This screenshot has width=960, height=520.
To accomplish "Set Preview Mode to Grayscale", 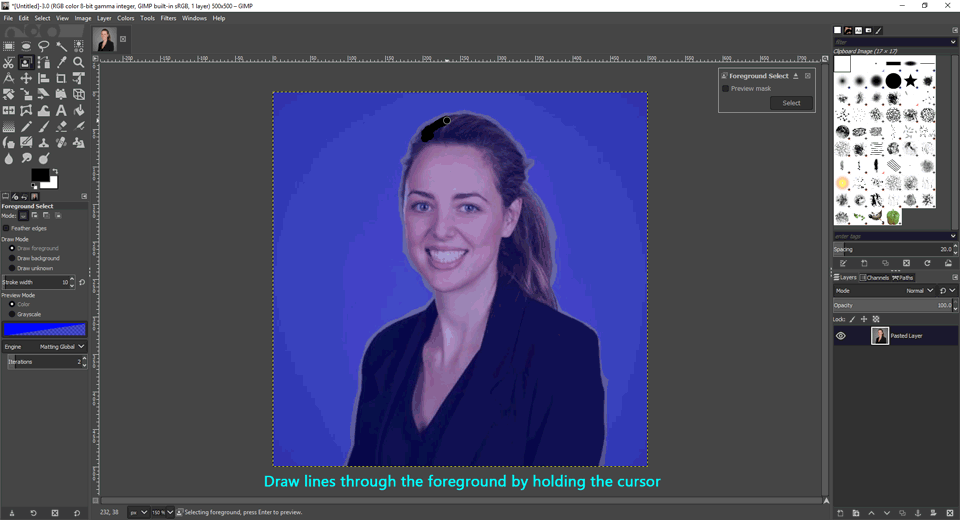I will pos(12,314).
